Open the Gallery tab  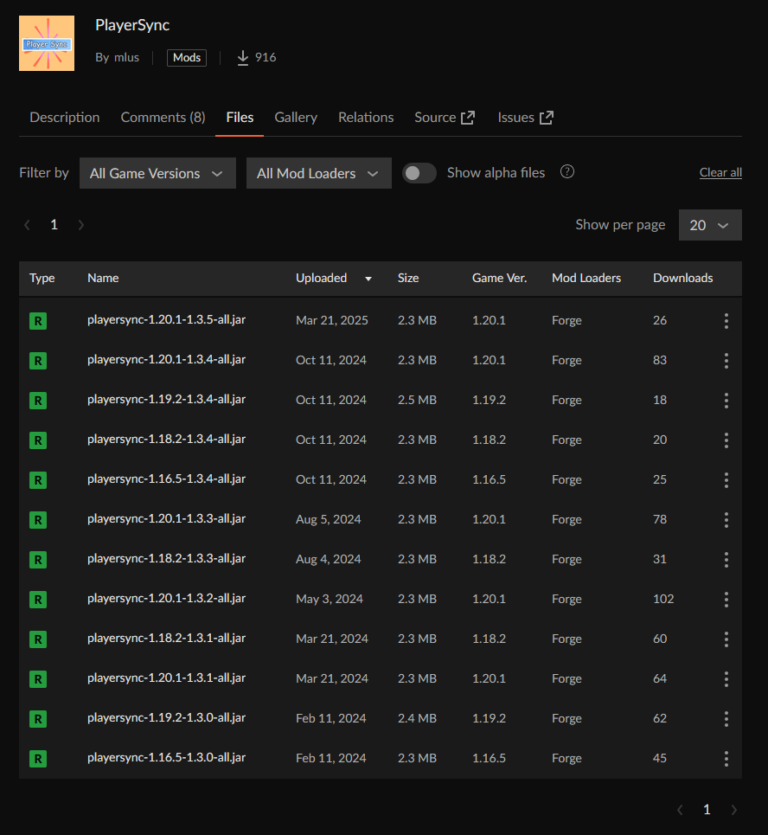pos(296,117)
